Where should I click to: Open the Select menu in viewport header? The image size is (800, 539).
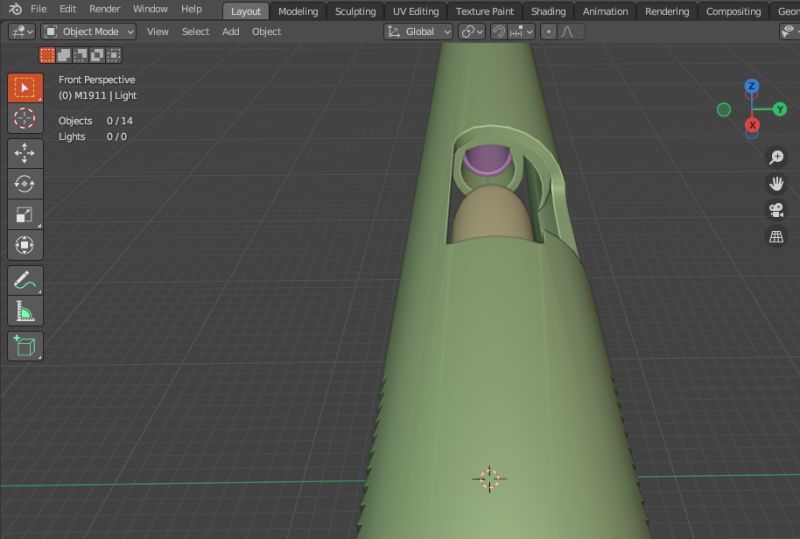(195, 32)
